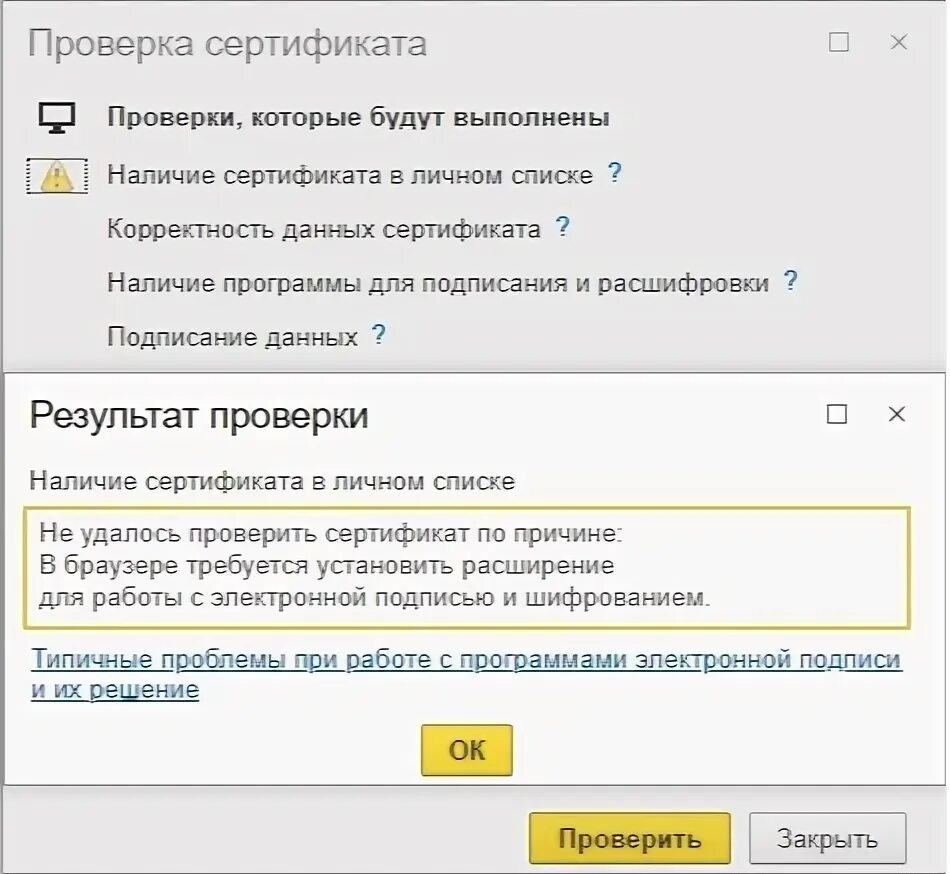Click the heading Проверки, которые будут выполнены
The height and width of the screenshot is (874, 950).
click(x=358, y=118)
